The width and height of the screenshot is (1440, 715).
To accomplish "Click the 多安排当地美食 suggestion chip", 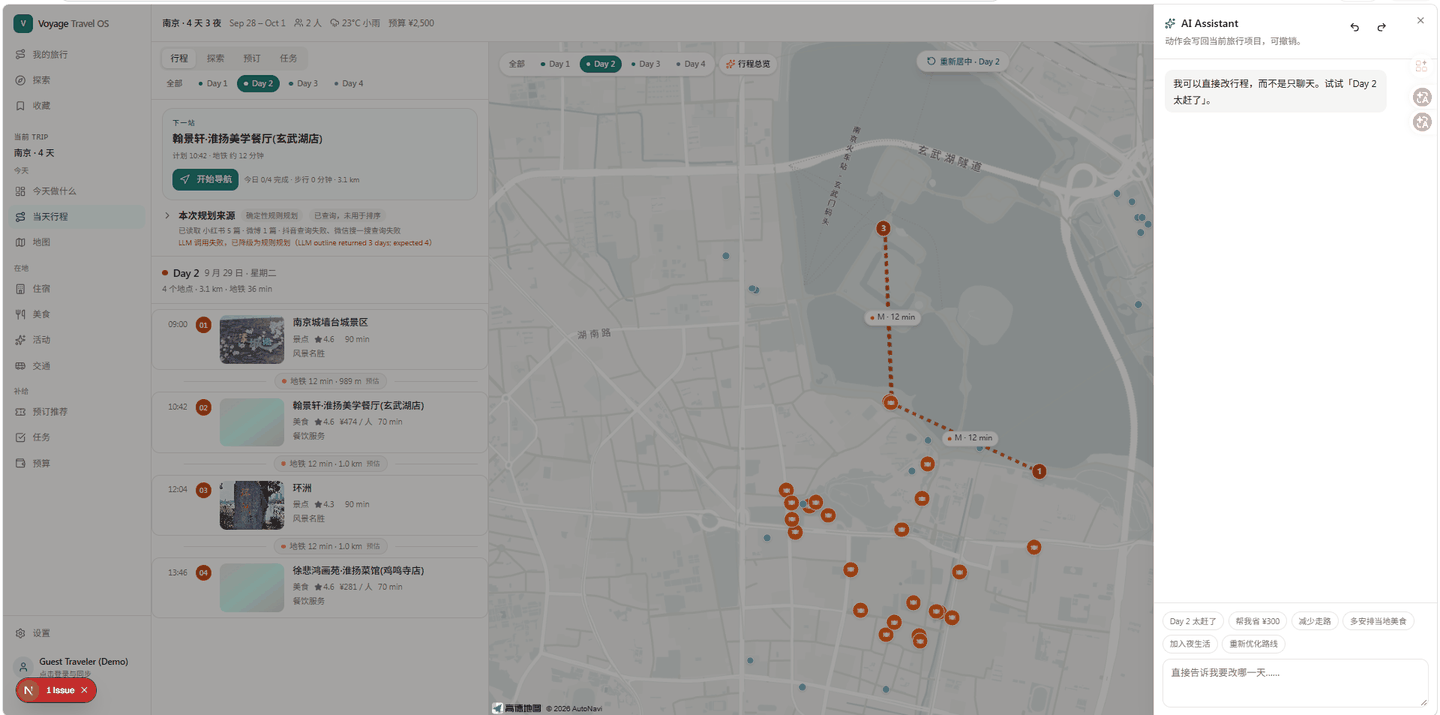I will click(x=1378, y=621).
